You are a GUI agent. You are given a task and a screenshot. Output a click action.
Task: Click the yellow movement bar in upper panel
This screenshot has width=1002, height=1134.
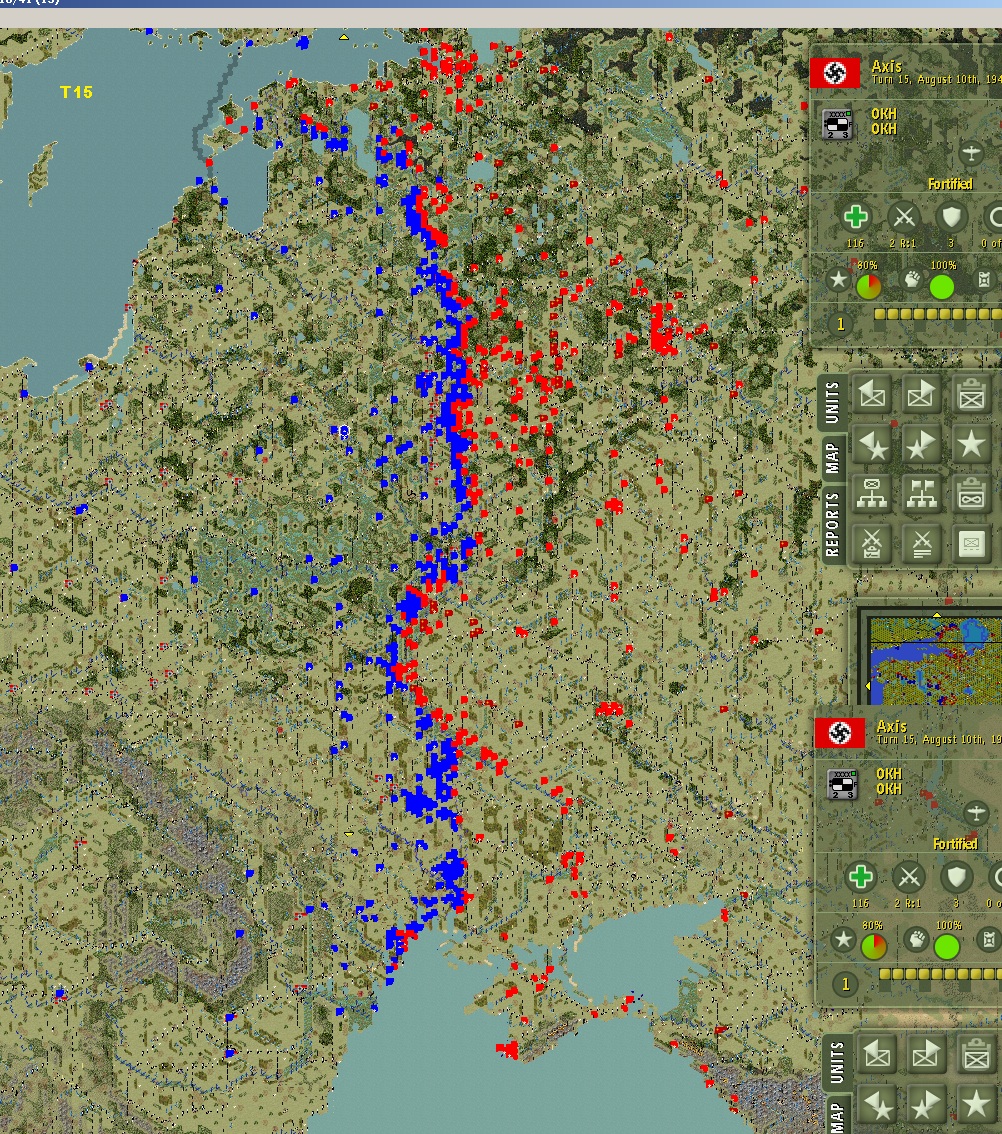[938, 314]
